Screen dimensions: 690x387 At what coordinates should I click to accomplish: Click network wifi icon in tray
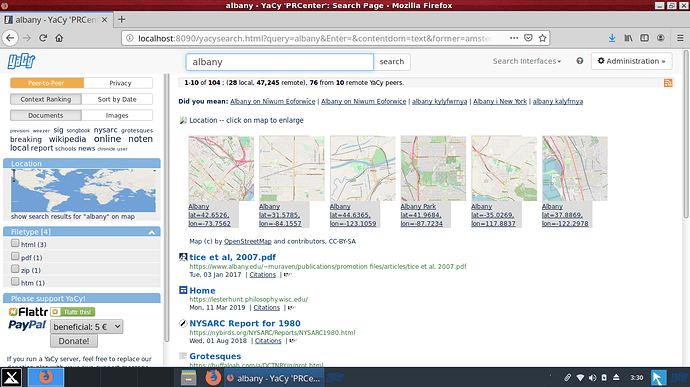580,378
